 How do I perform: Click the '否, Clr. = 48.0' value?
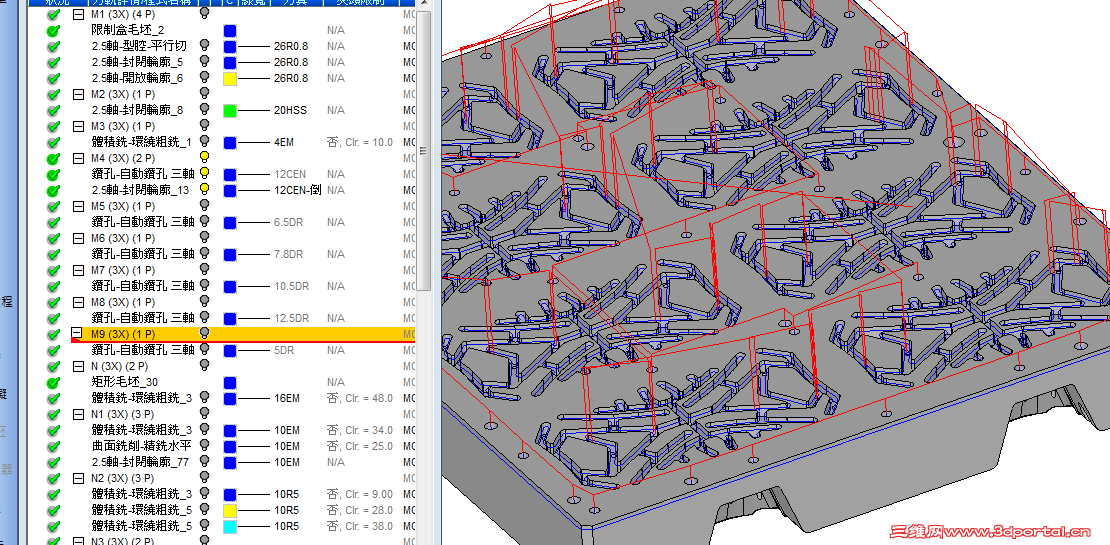(360, 398)
